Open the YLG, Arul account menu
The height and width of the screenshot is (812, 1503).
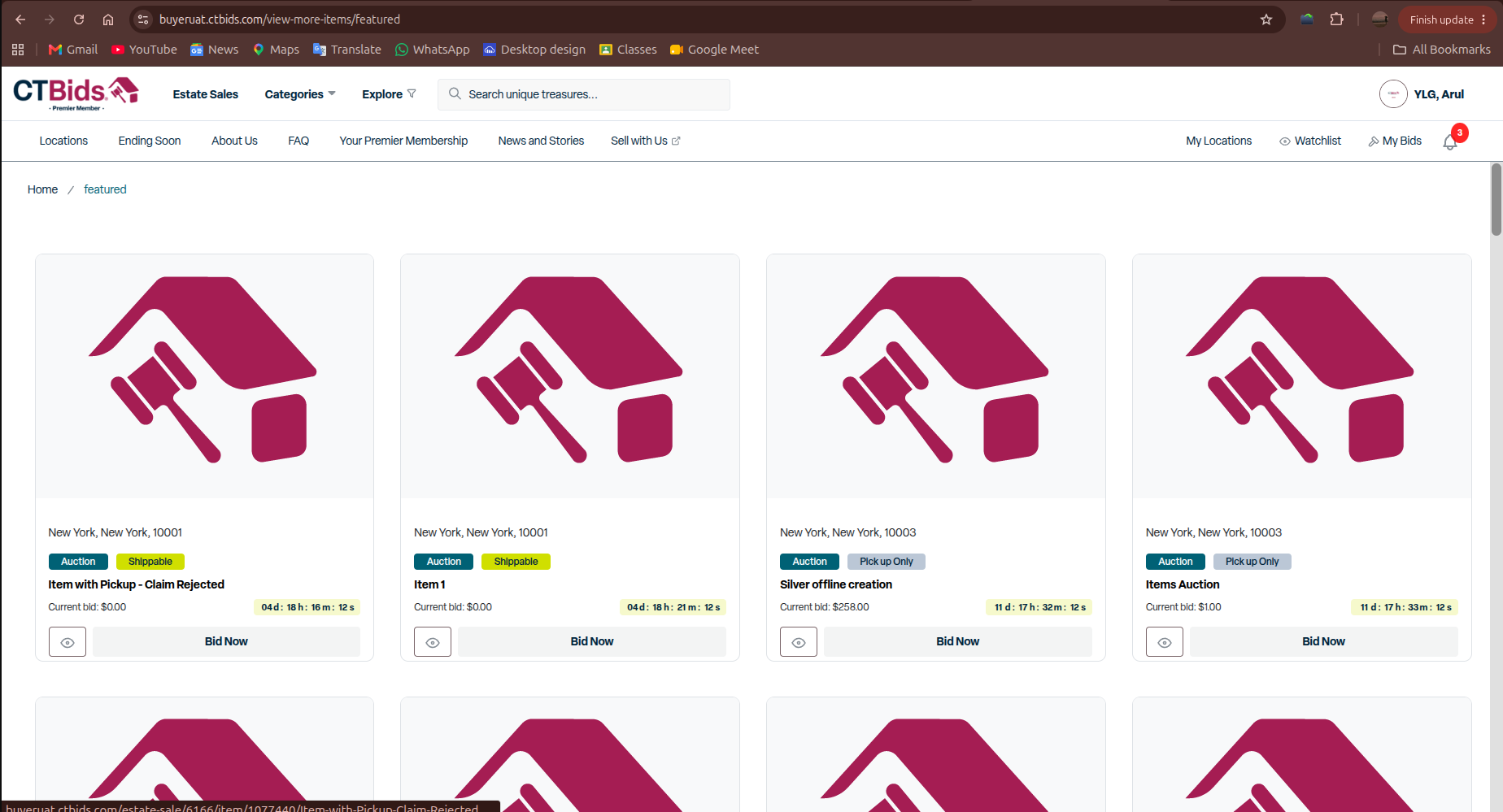(1439, 94)
